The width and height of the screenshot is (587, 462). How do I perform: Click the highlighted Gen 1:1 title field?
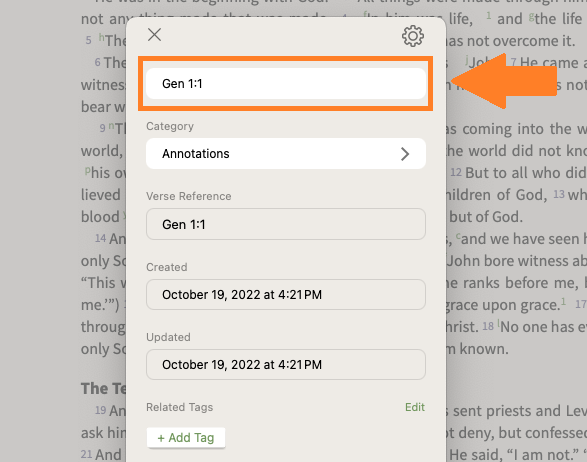tap(286, 83)
